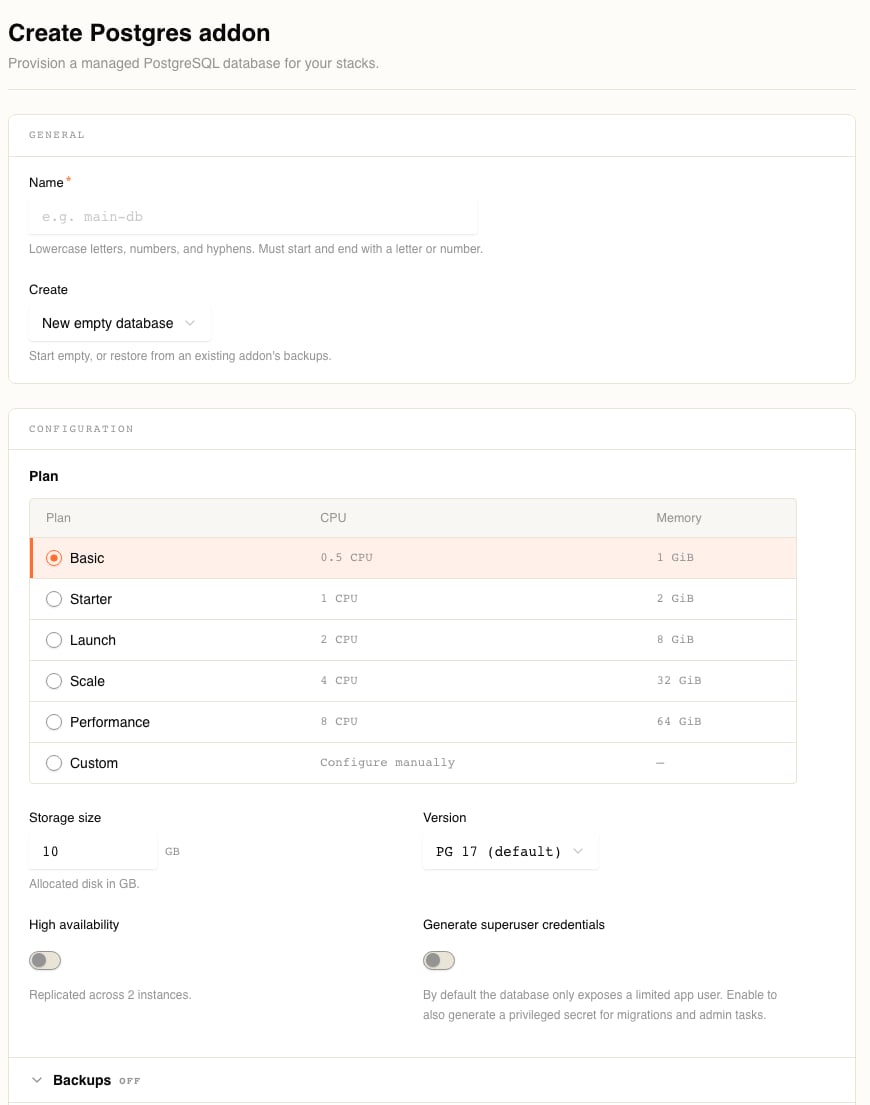This screenshot has width=870, height=1105.
Task: Click the 'Configure manually' text in Custom row
Action: [387, 763]
